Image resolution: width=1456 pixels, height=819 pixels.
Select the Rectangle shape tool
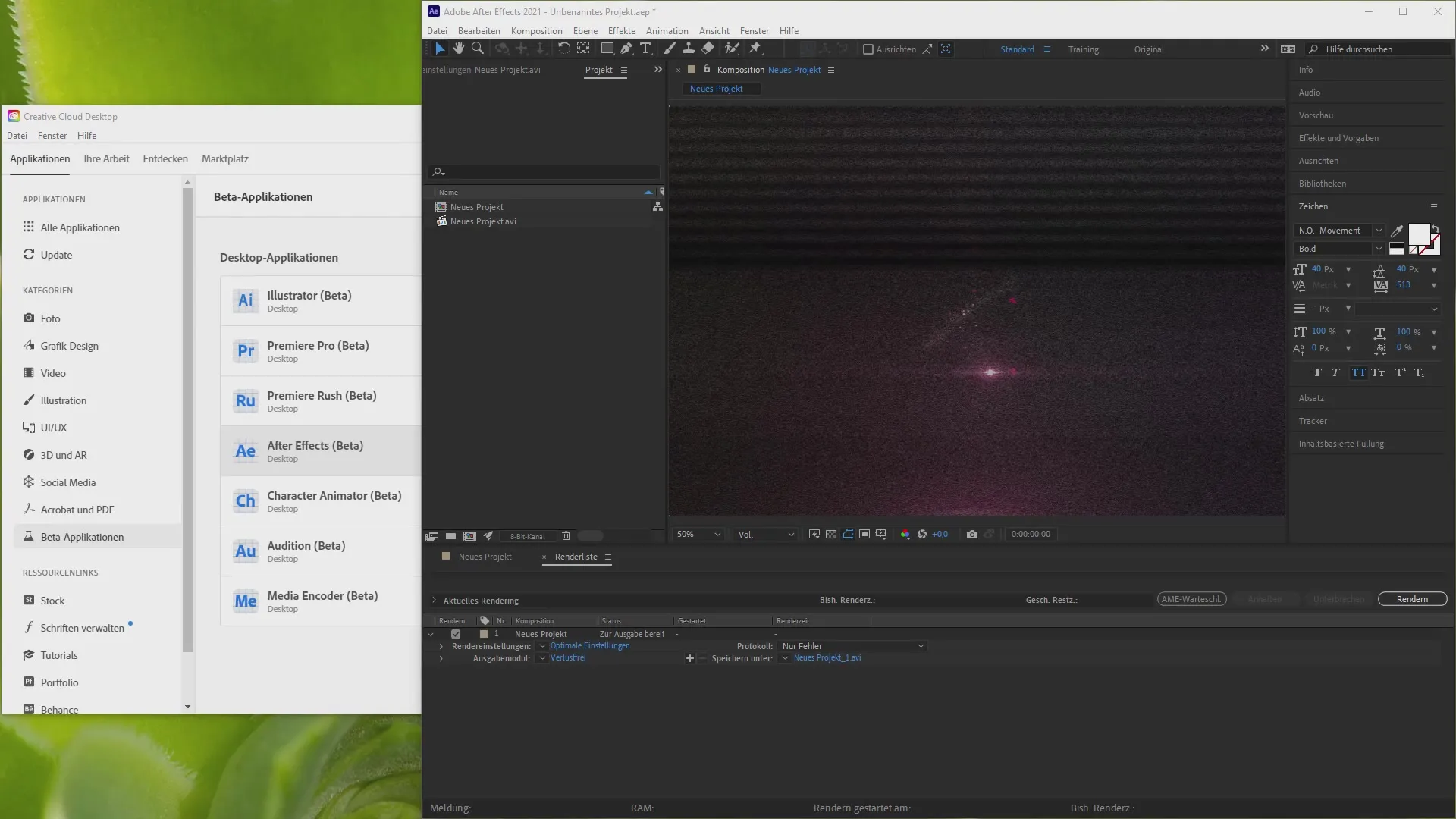607,49
